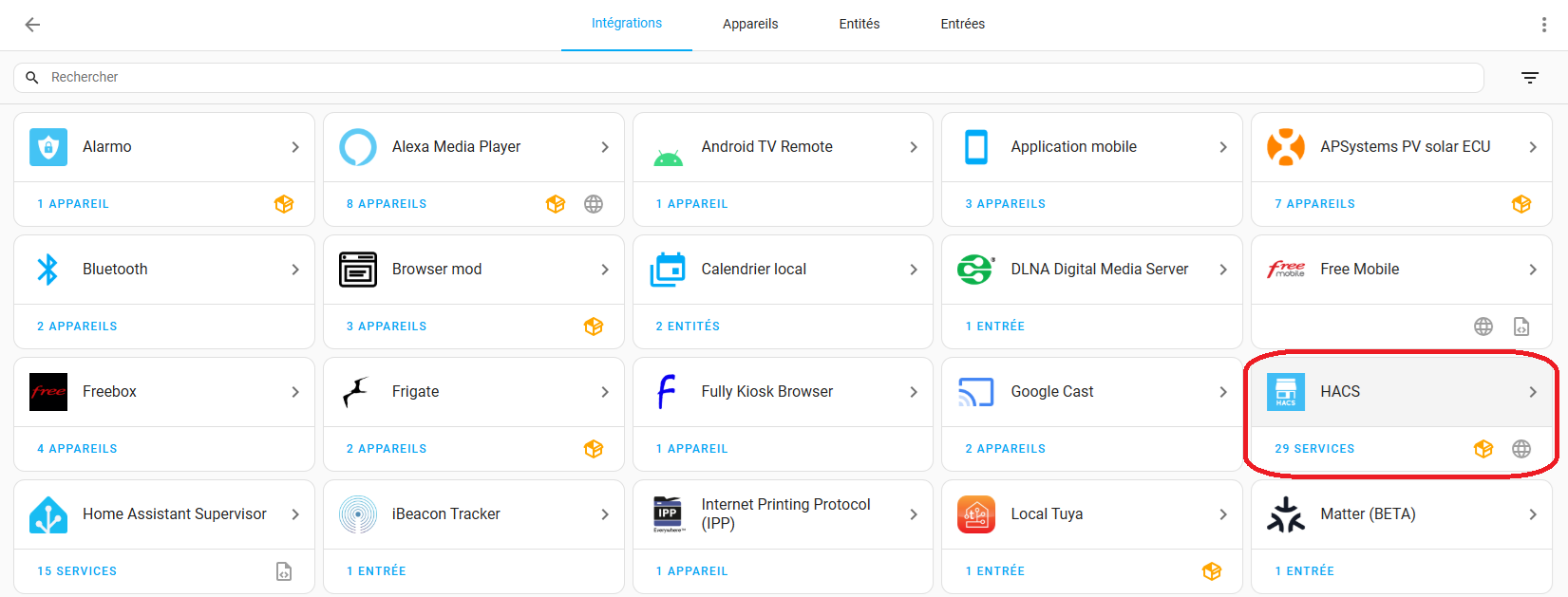Open APSystems PV solar ECU chevron
The width and height of the screenshot is (1568, 597).
point(1533,147)
